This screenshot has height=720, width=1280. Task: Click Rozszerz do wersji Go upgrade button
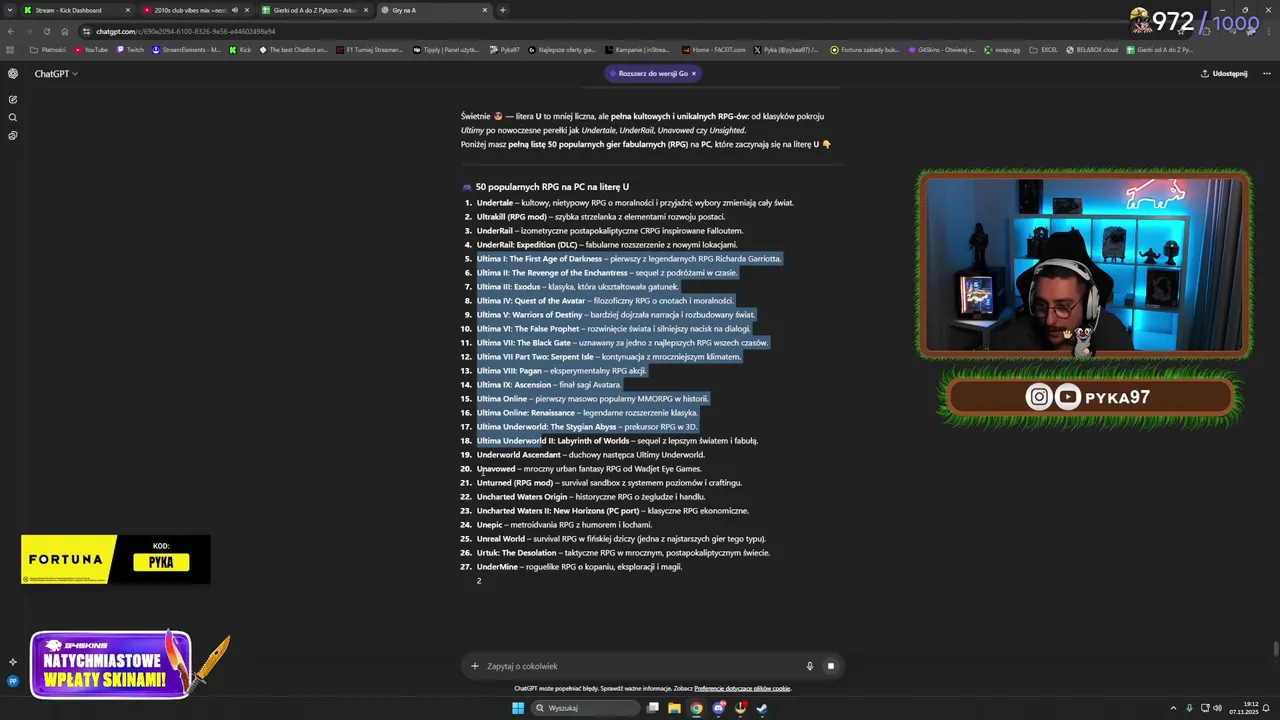[653, 73]
